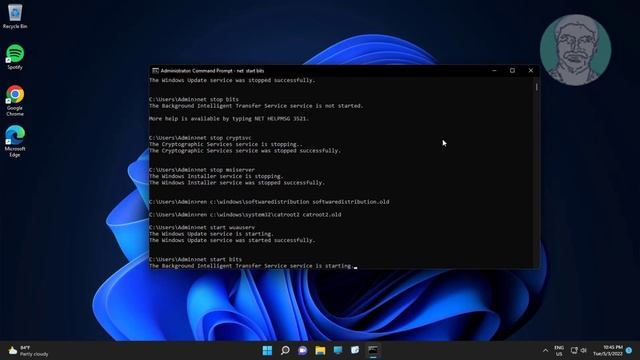This screenshot has height=360, width=640.
Task: Launch Spotify from the desktop
Action: point(15,57)
